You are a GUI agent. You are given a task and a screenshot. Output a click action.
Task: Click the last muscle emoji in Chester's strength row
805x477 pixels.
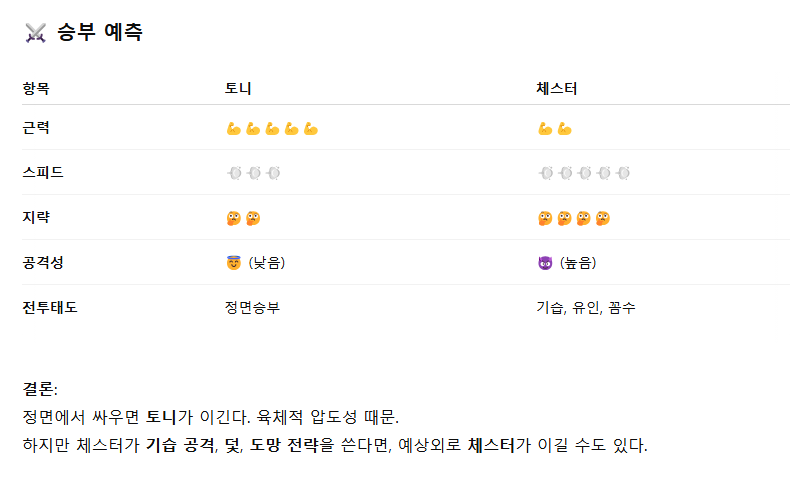pyautogui.click(x=564, y=129)
